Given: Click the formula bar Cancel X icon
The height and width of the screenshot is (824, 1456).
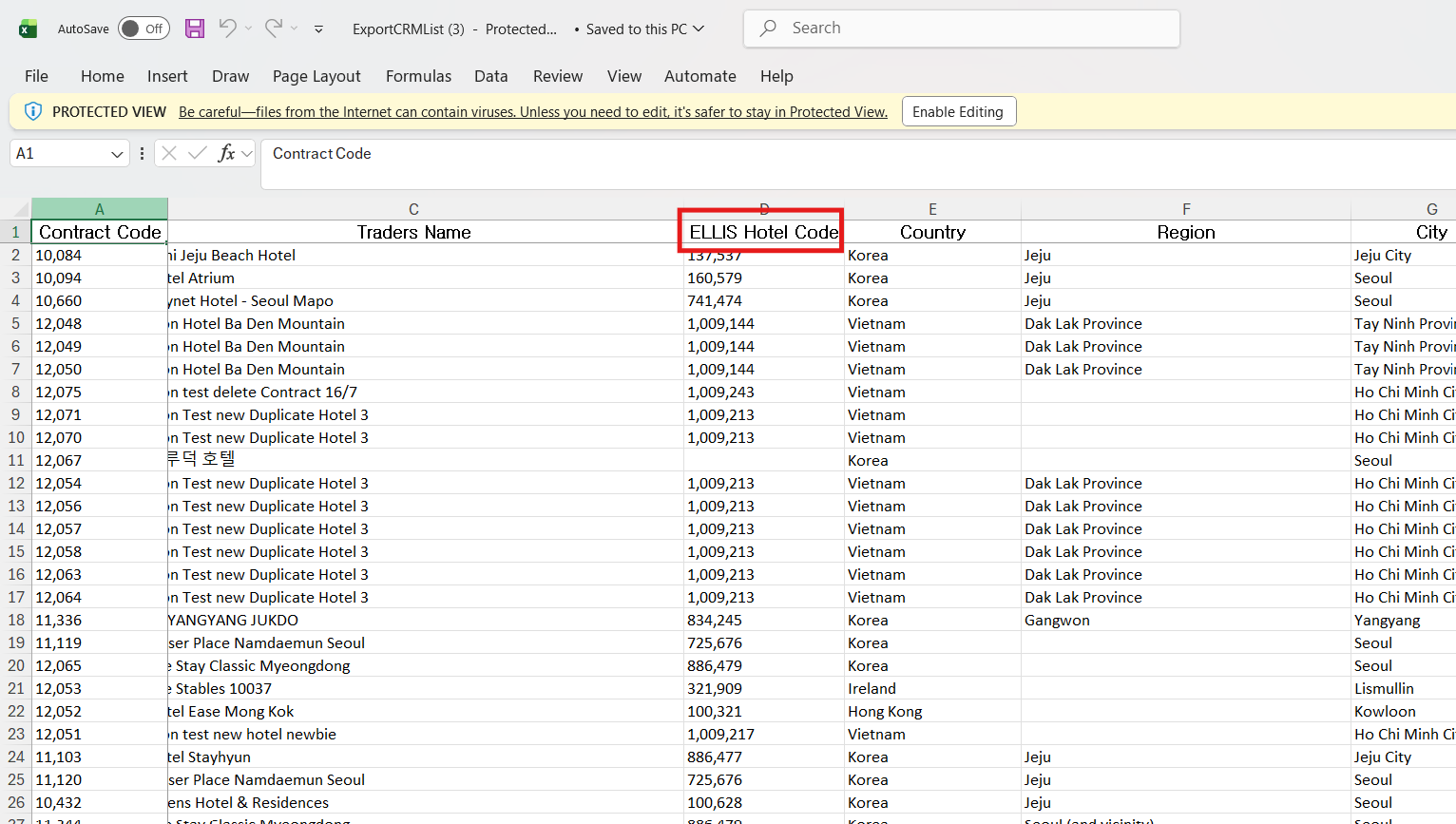Looking at the screenshot, I should pos(169,153).
